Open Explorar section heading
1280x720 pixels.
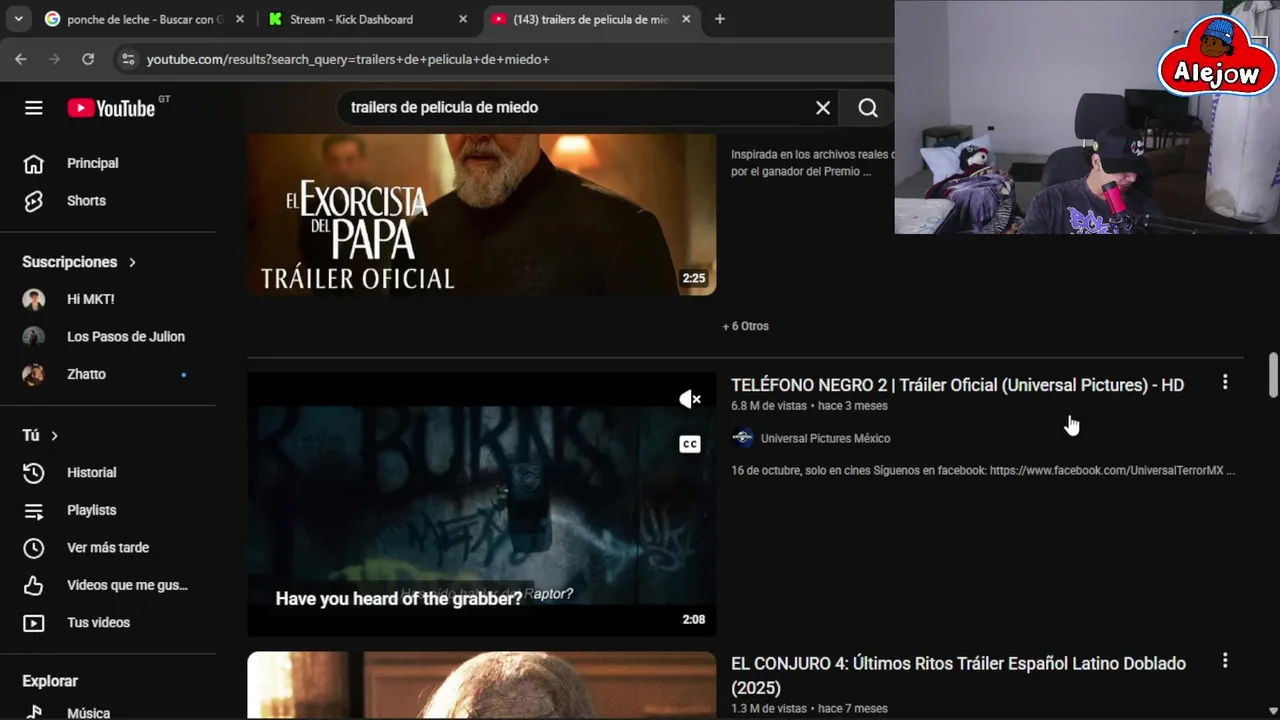coord(50,681)
